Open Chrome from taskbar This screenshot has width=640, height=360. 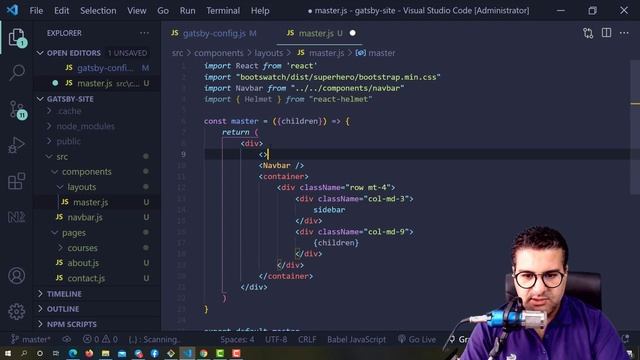point(203,353)
